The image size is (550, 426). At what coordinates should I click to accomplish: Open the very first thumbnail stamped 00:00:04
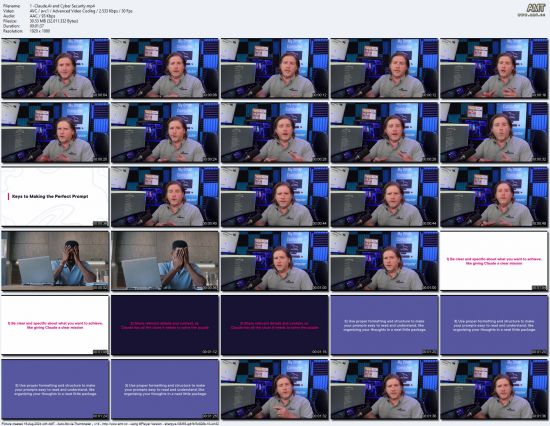(55, 68)
